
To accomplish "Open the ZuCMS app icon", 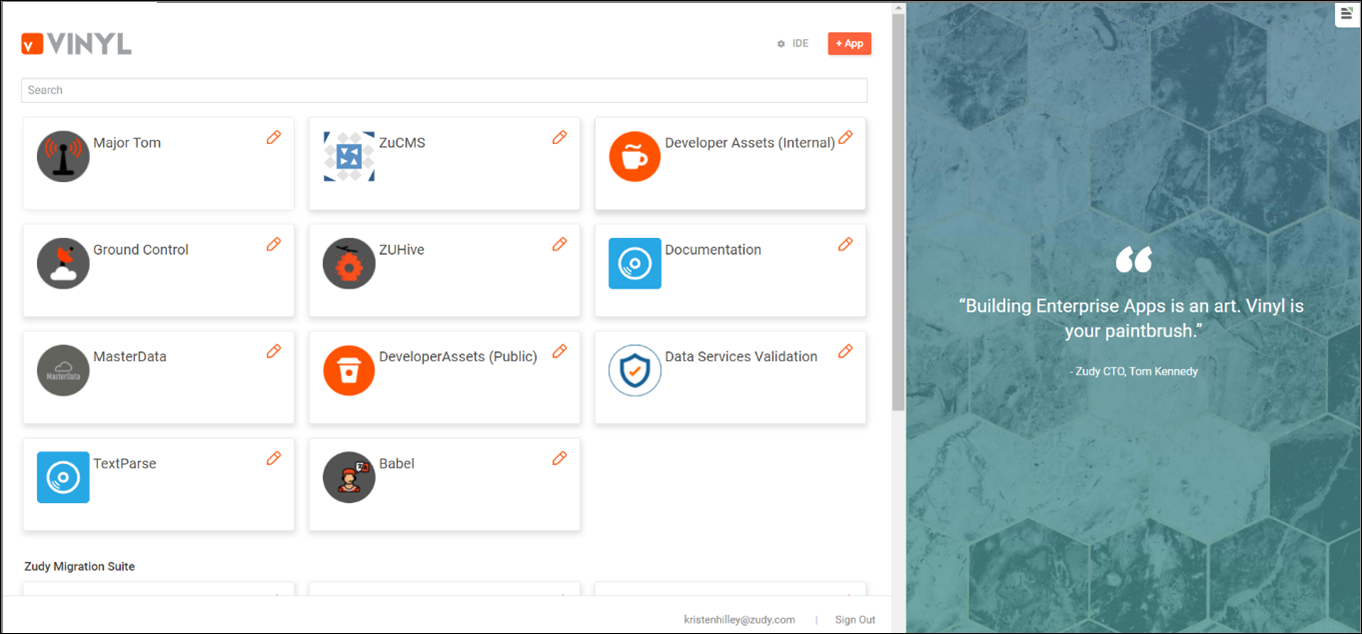I will (349, 157).
